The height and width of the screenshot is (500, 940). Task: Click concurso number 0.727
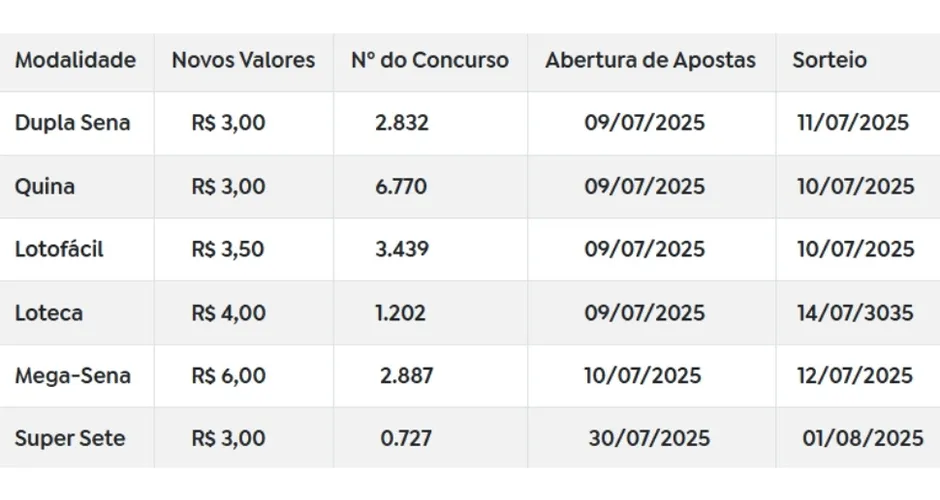pos(406,438)
